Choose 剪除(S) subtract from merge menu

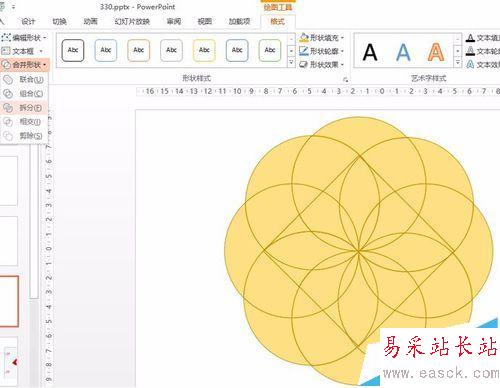[24, 136]
